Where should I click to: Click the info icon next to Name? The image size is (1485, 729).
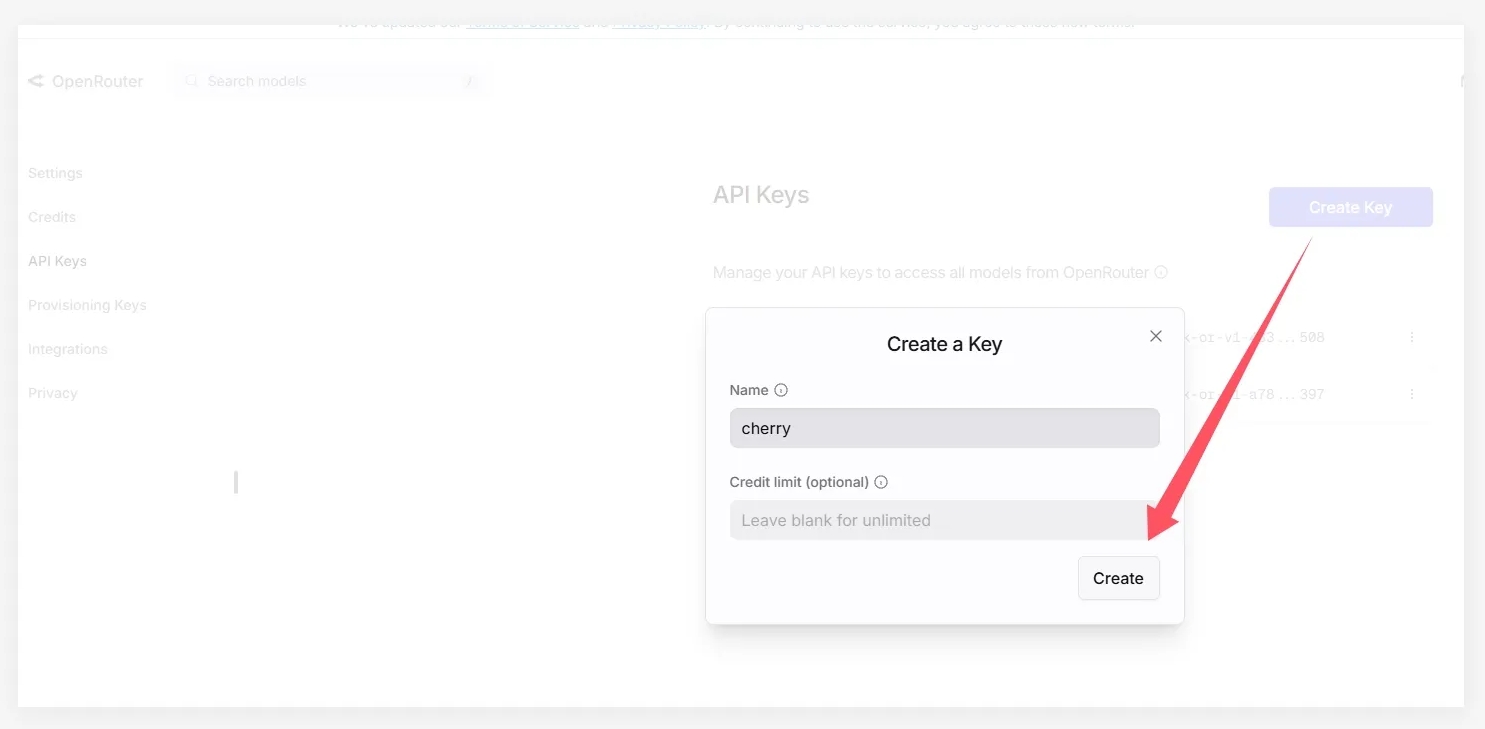coord(781,390)
